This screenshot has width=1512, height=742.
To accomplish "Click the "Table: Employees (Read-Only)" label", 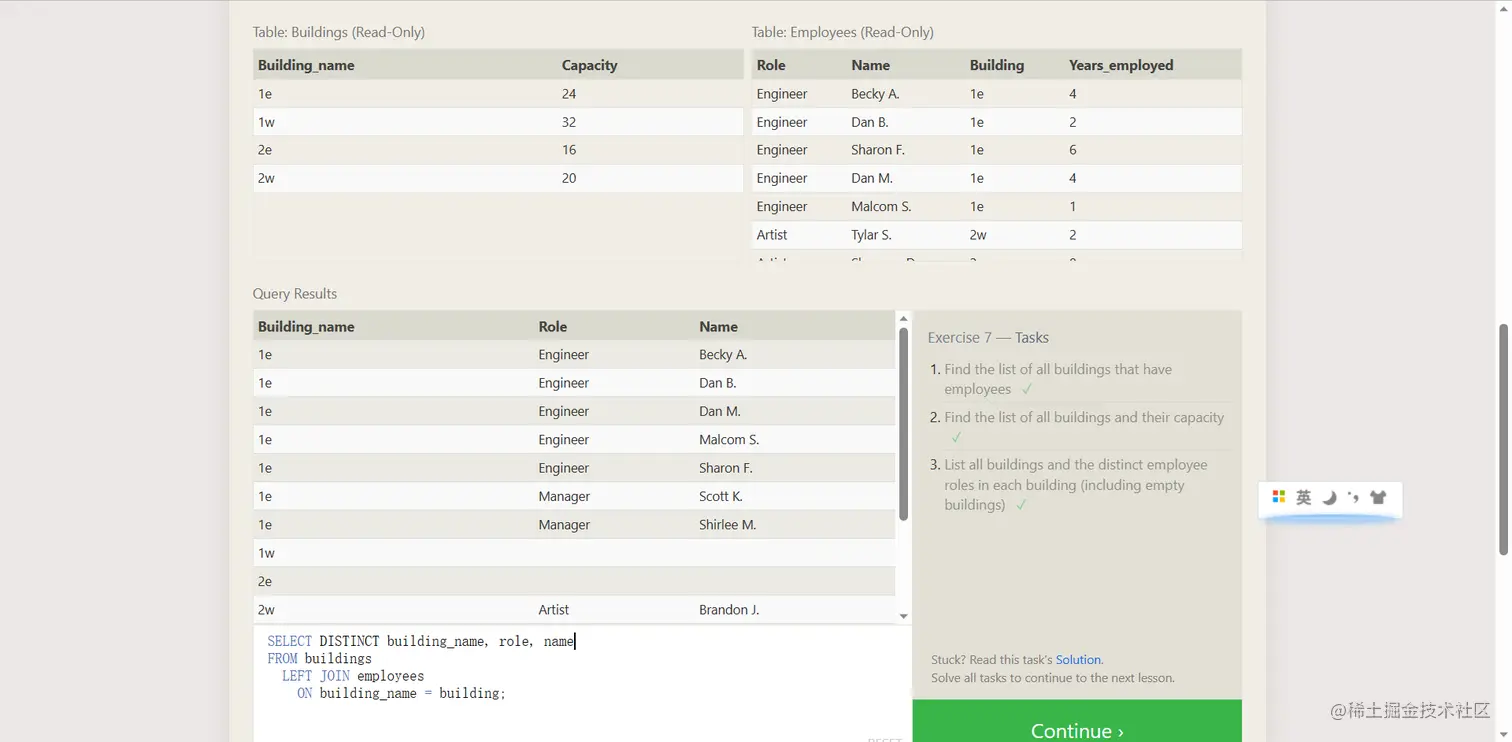I will click(x=843, y=32).
